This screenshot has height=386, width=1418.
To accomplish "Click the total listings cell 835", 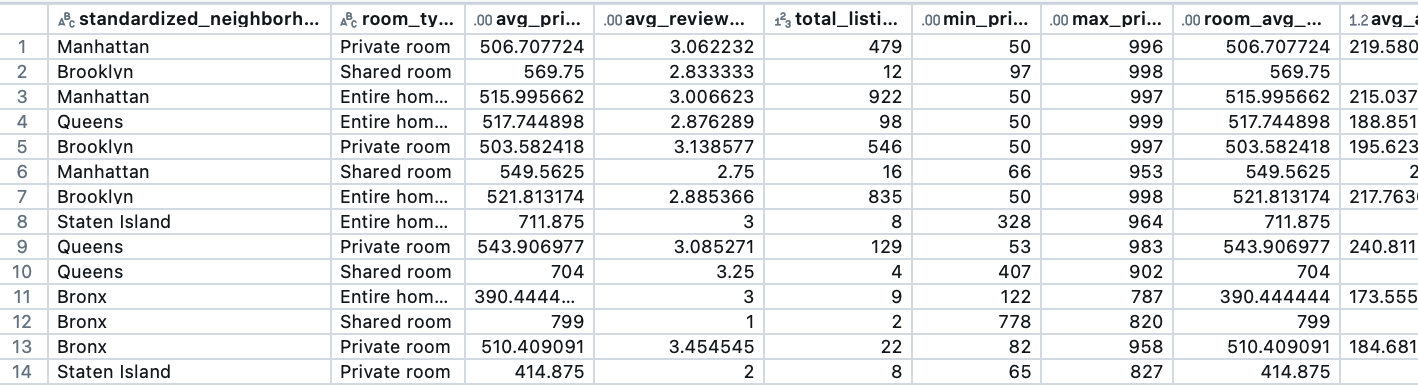I will point(837,197).
